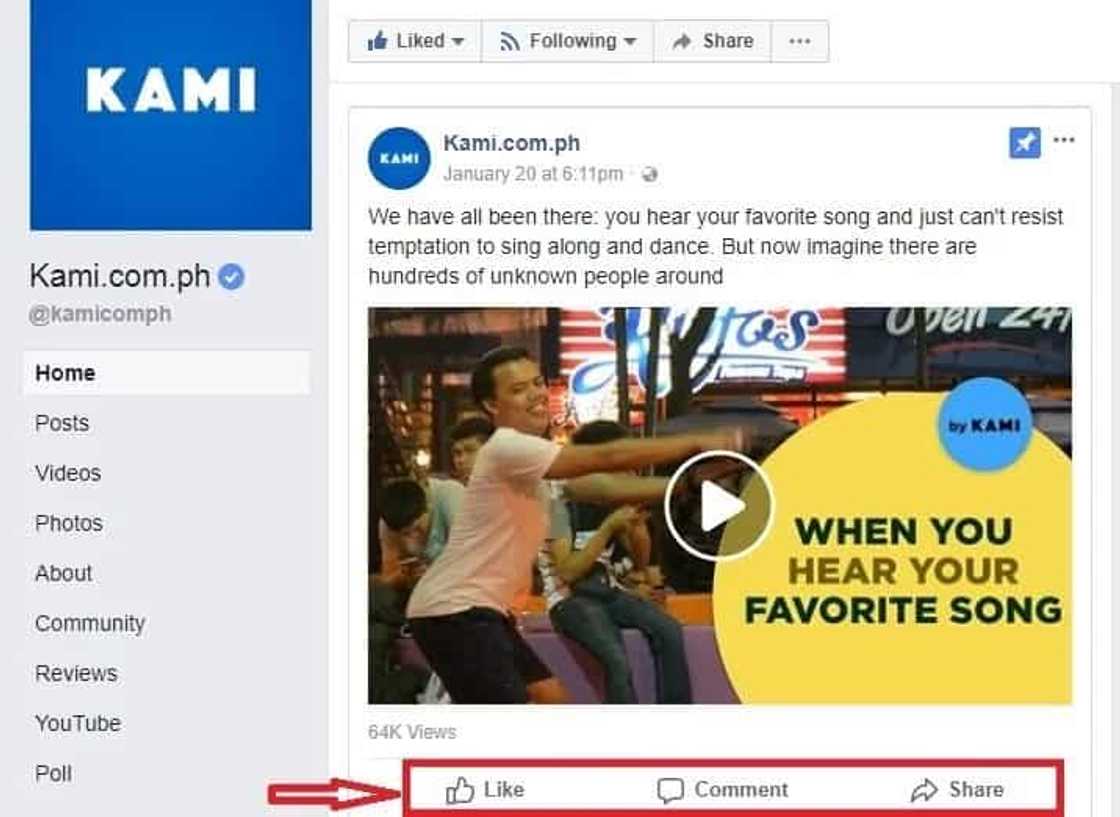Click the blue verified badge beside Kami.com.ph
Image resolution: width=1120 pixels, height=817 pixels.
click(x=231, y=276)
